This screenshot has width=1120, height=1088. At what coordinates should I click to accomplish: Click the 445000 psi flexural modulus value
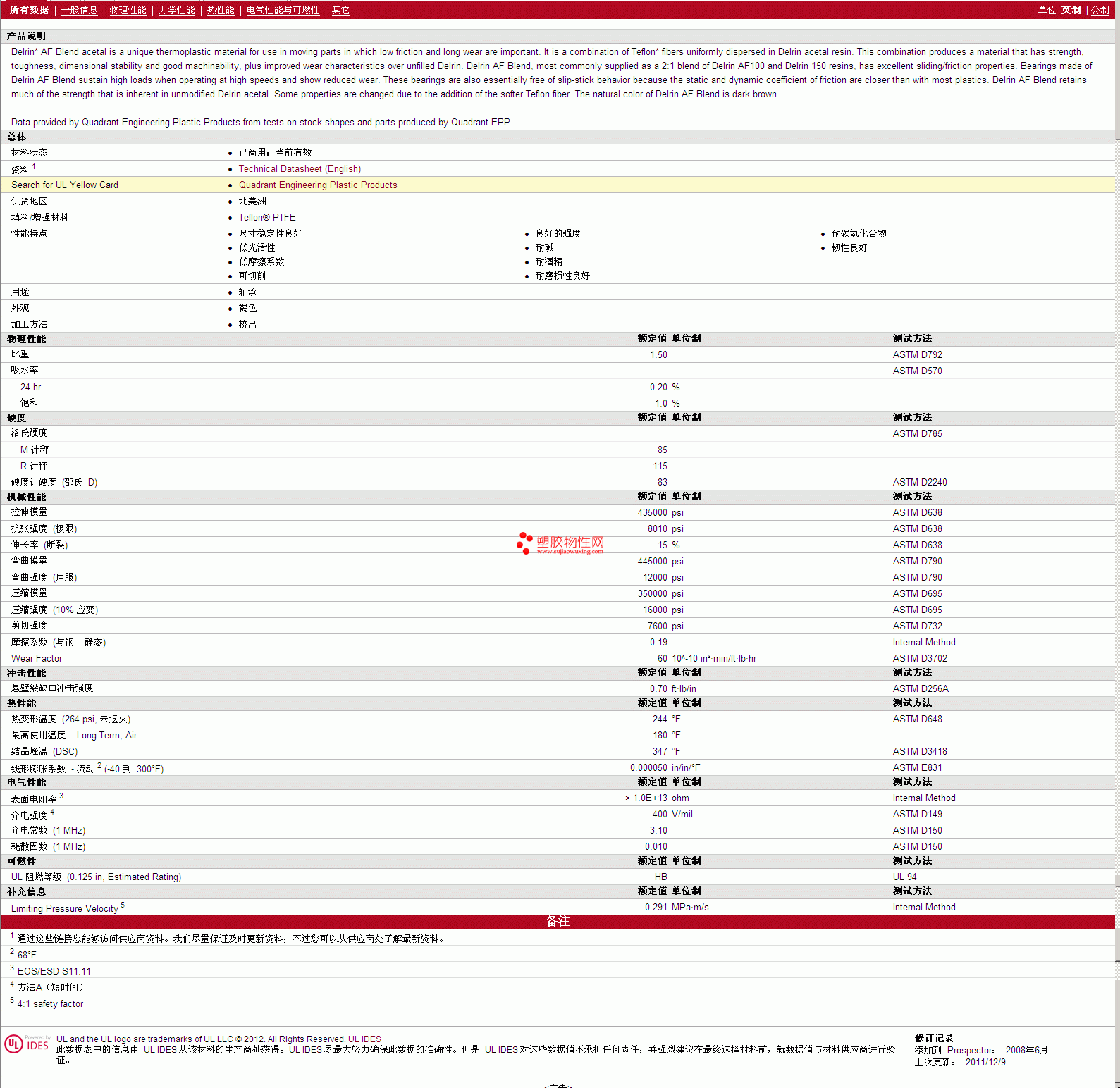[660, 562]
